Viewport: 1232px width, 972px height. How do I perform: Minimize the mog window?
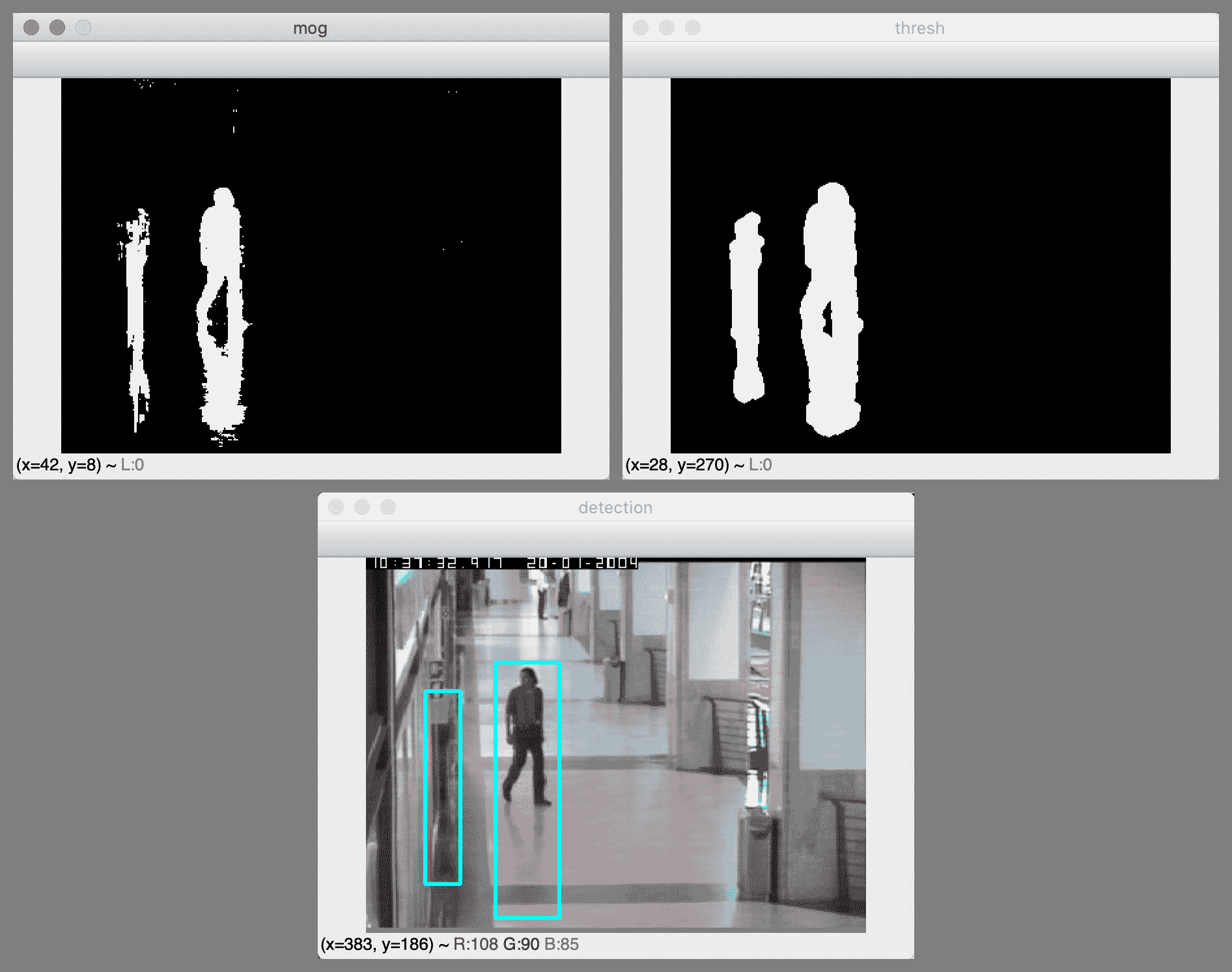click(57, 27)
